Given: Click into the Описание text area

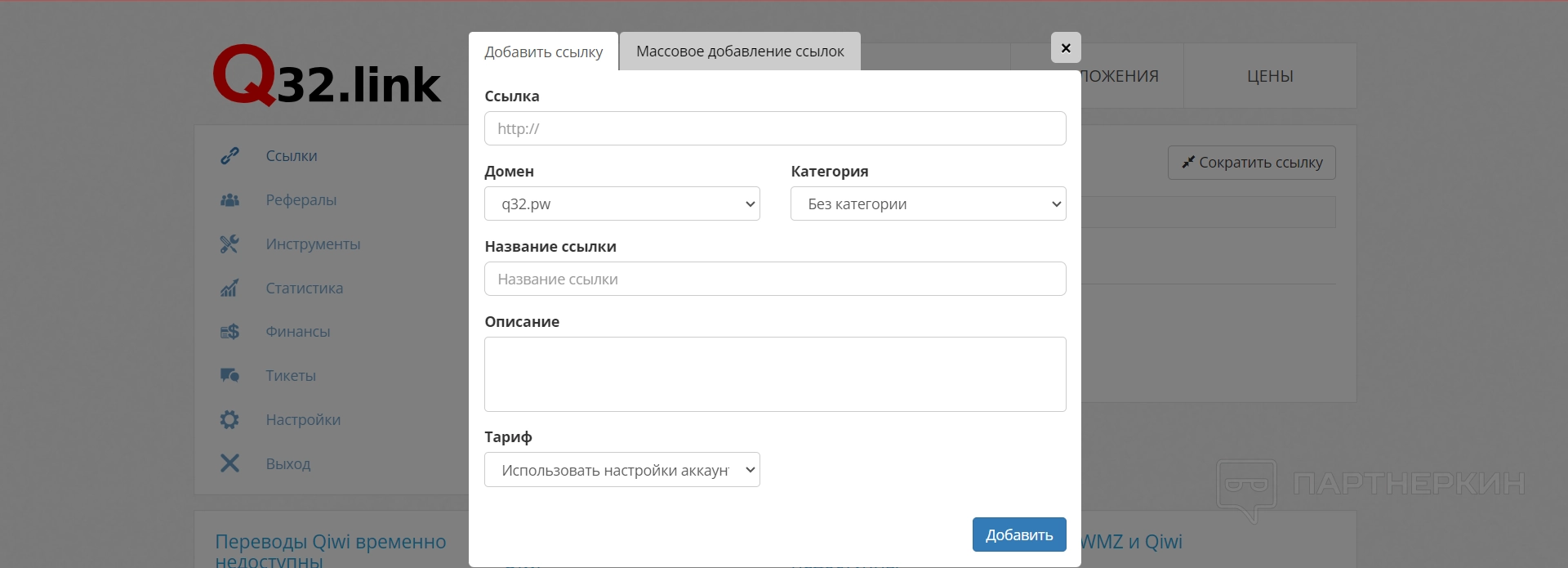Looking at the screenshot, I should click(x=774, y=374).
